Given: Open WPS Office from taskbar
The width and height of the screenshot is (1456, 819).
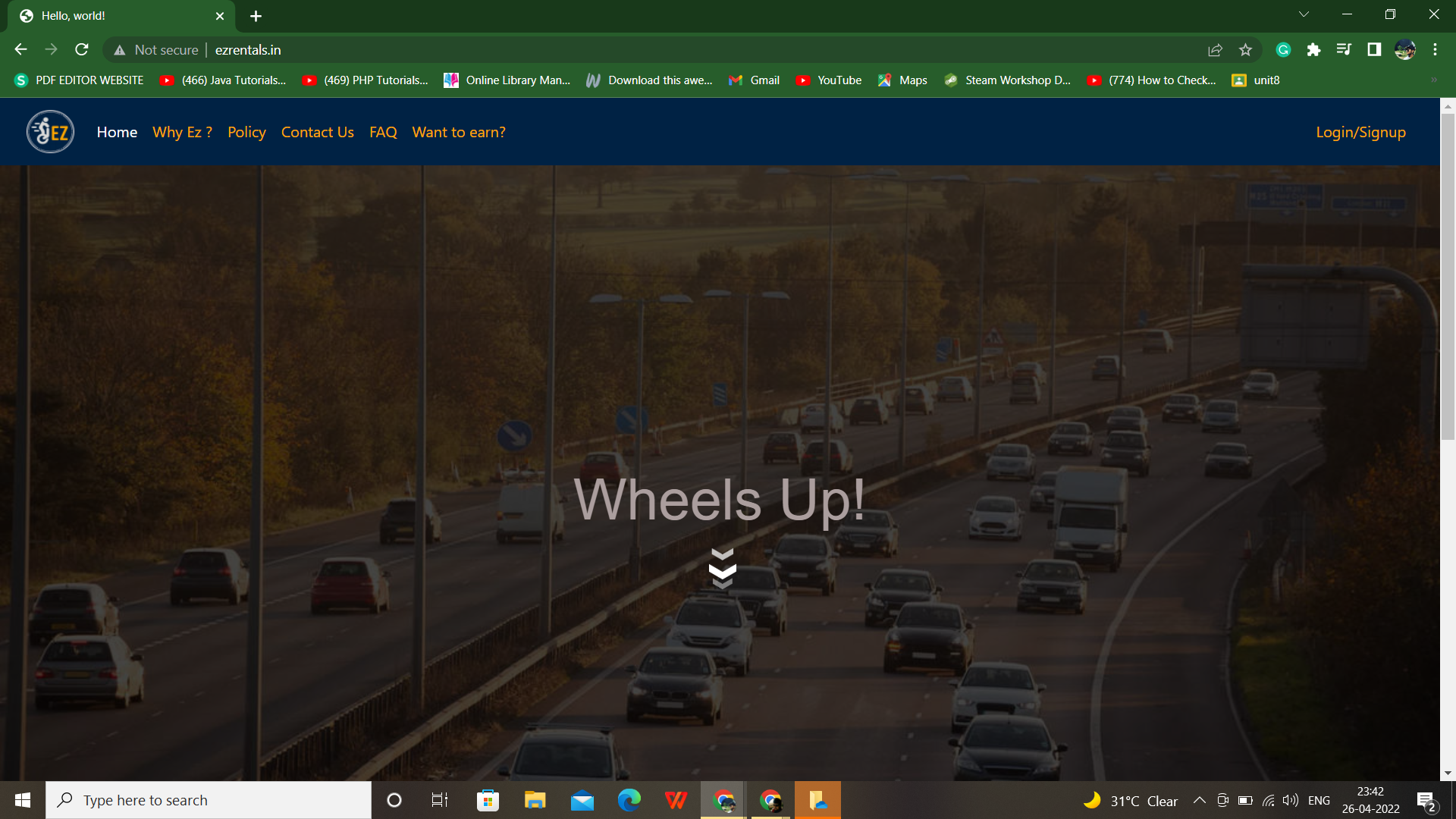Looking at the screenshot, I should [676, 800].
